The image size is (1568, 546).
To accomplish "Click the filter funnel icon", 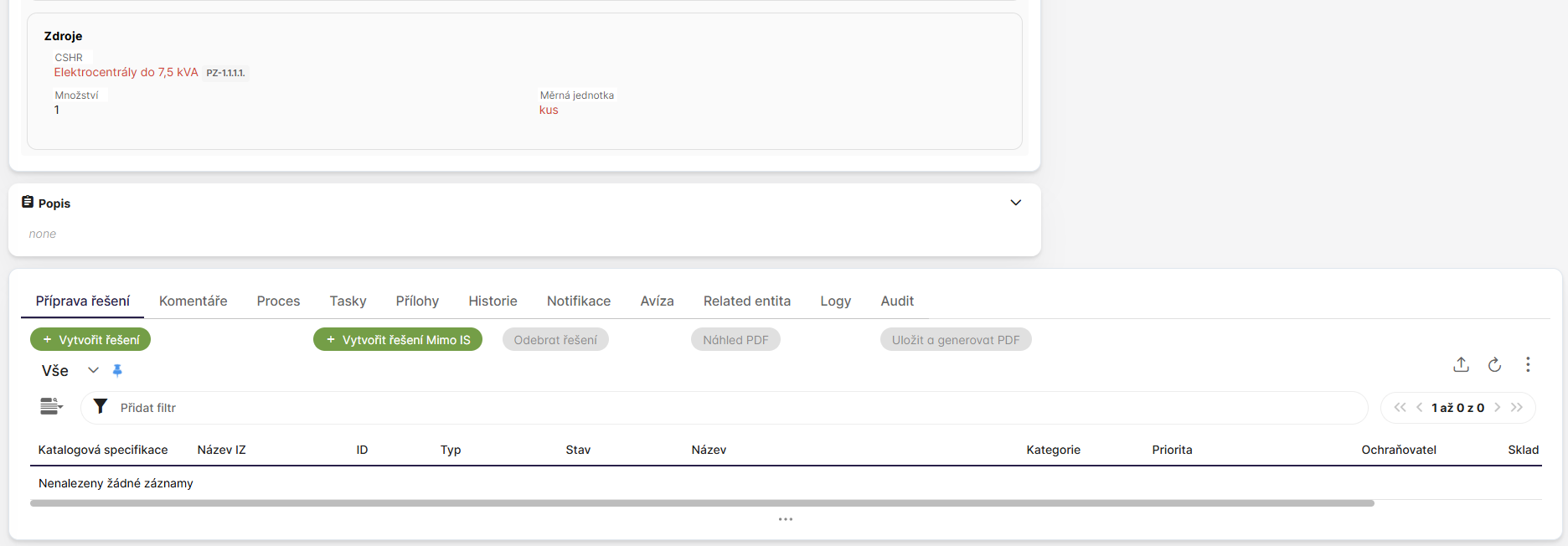I will point(101,406).
